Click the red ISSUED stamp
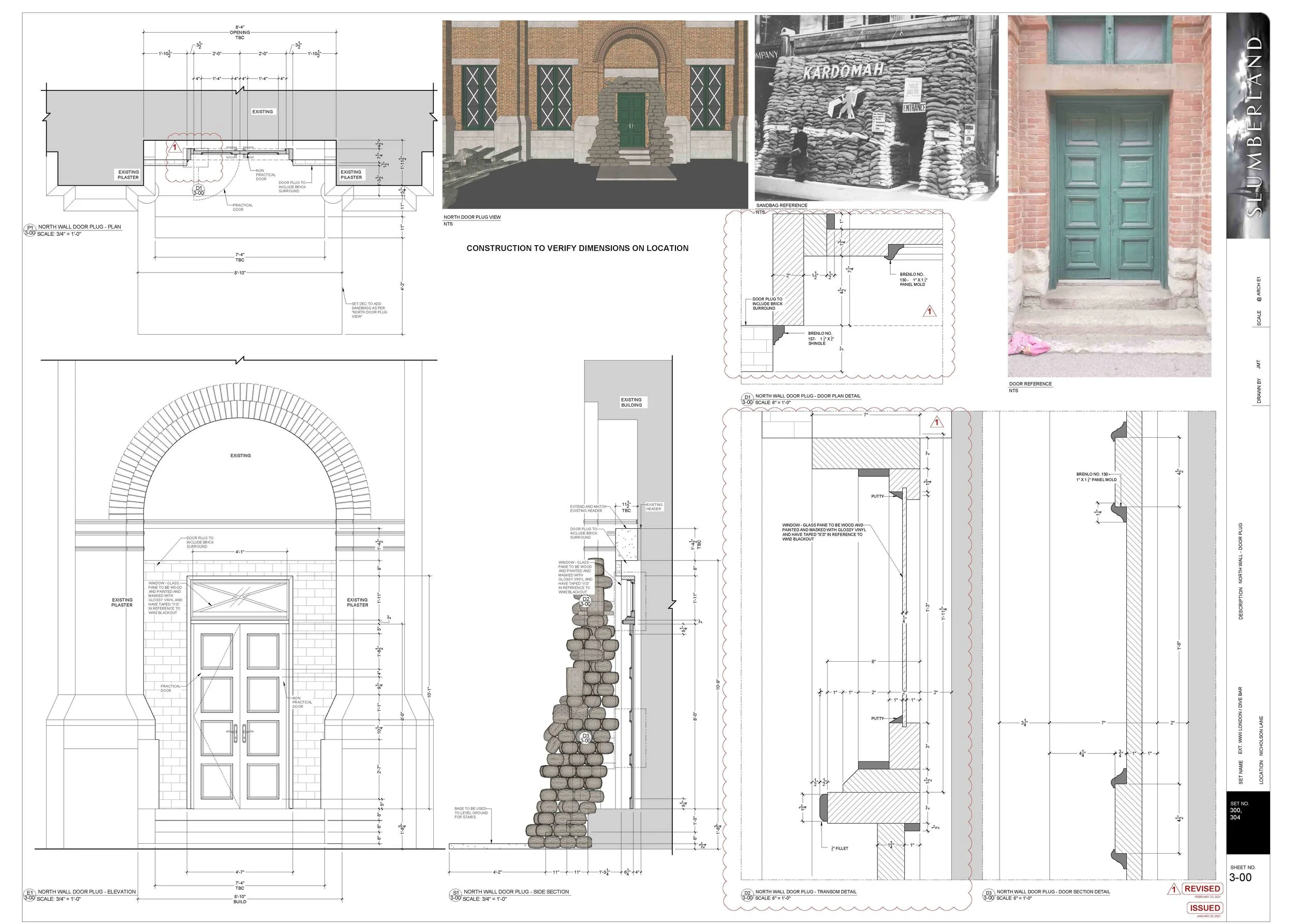 point(1204,908)
